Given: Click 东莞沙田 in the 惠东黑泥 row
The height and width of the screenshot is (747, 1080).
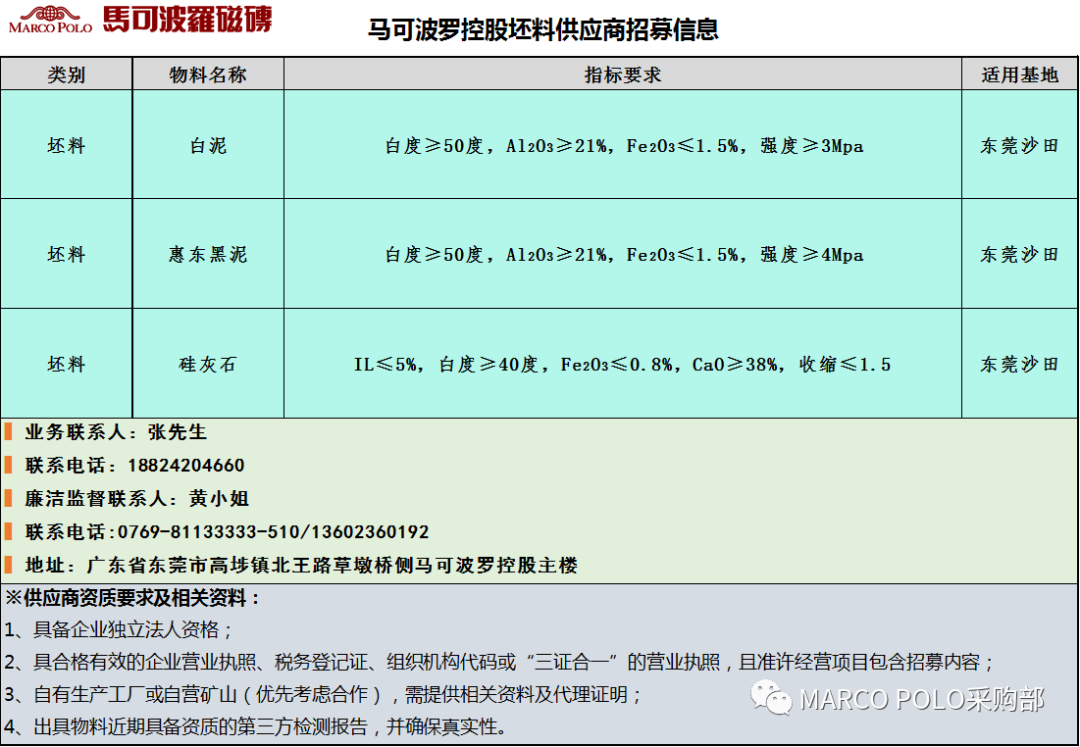Looking at the screenshot, I should pyautogui.click(x=1019, y=255).
